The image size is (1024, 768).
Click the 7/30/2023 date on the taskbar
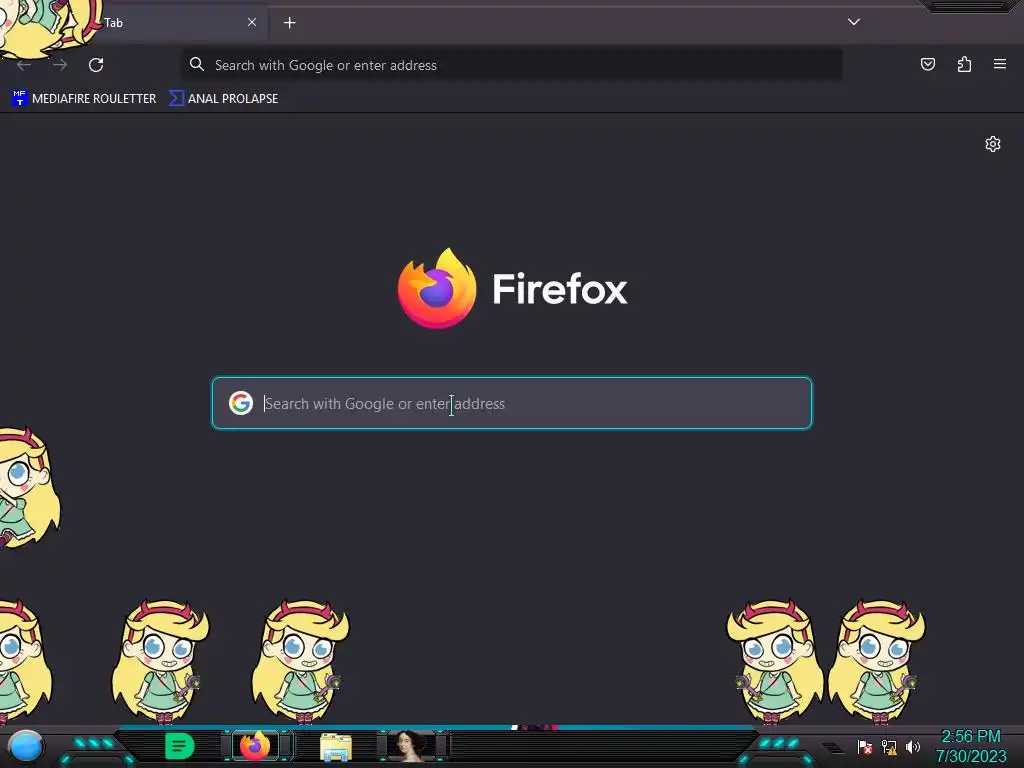(971, 756)
